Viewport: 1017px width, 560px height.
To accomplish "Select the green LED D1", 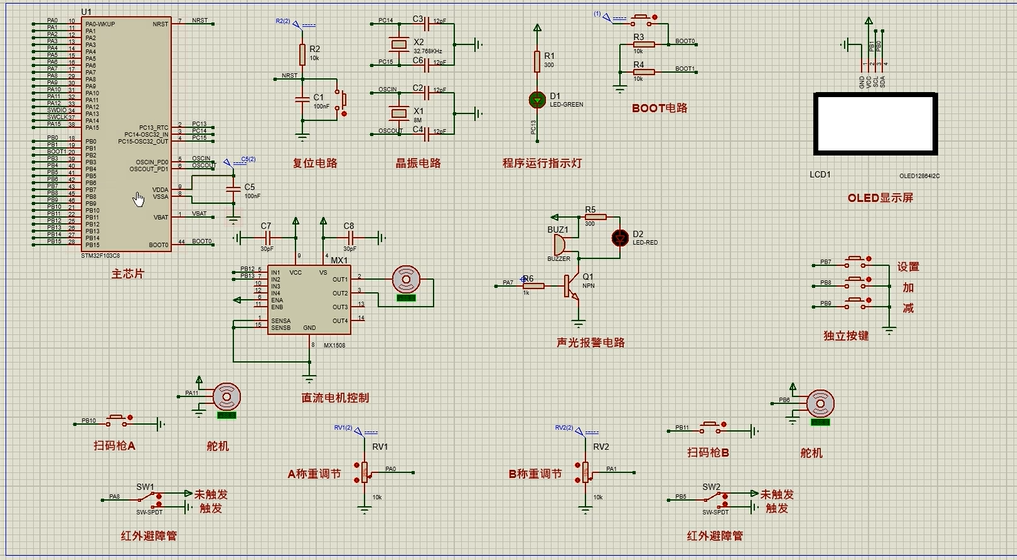I will pos(537,99).
